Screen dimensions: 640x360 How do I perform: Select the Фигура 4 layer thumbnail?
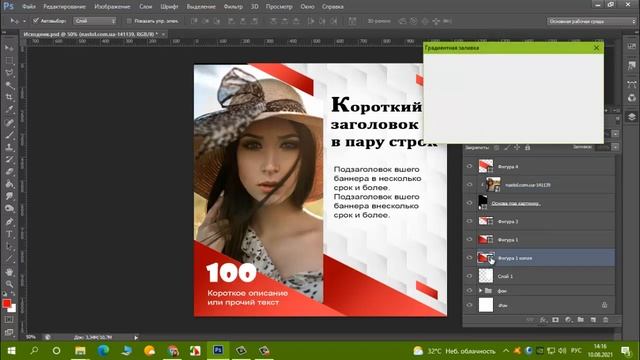point(486,166)
